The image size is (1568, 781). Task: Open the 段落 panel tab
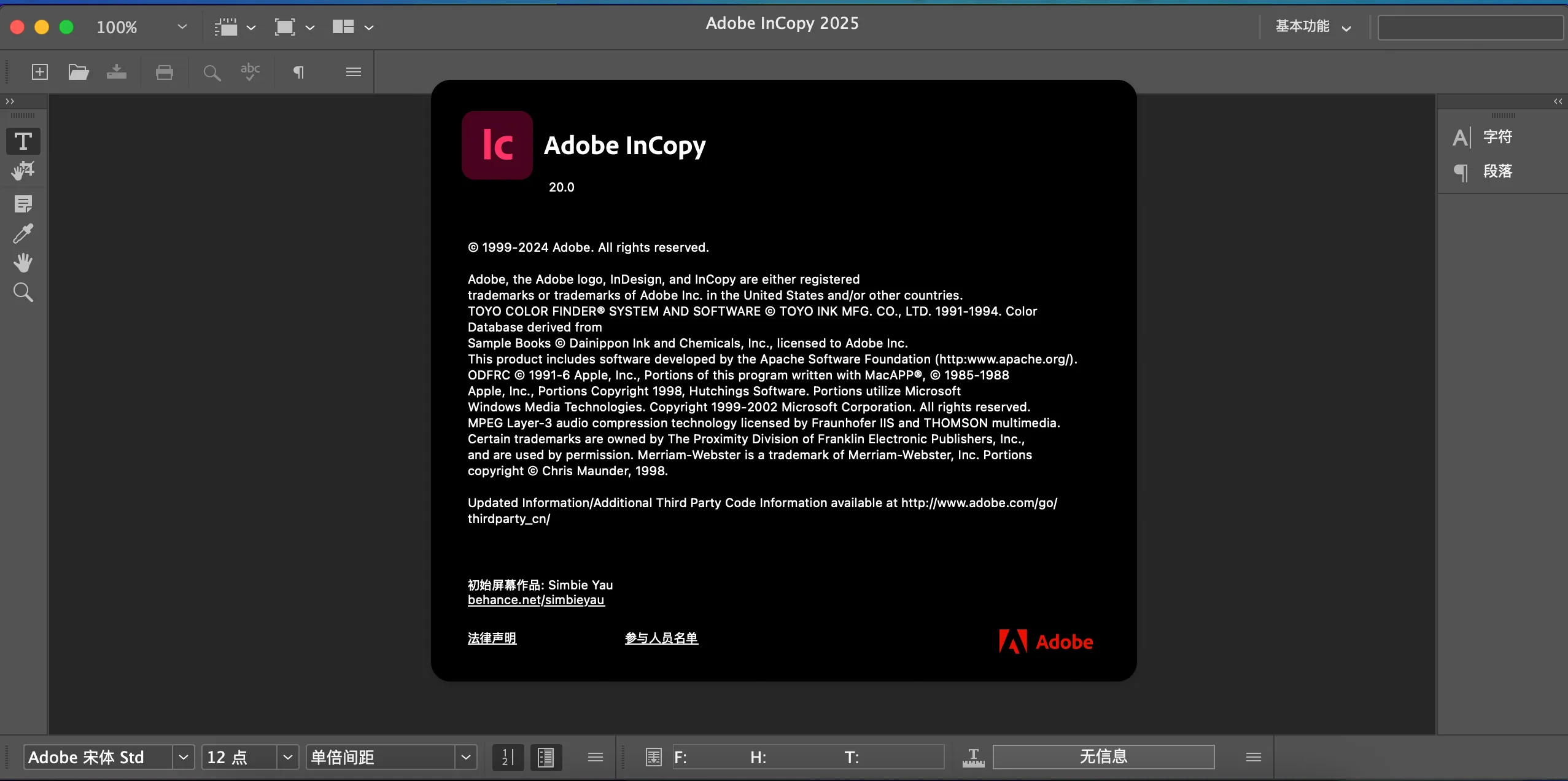[1497, 171]
